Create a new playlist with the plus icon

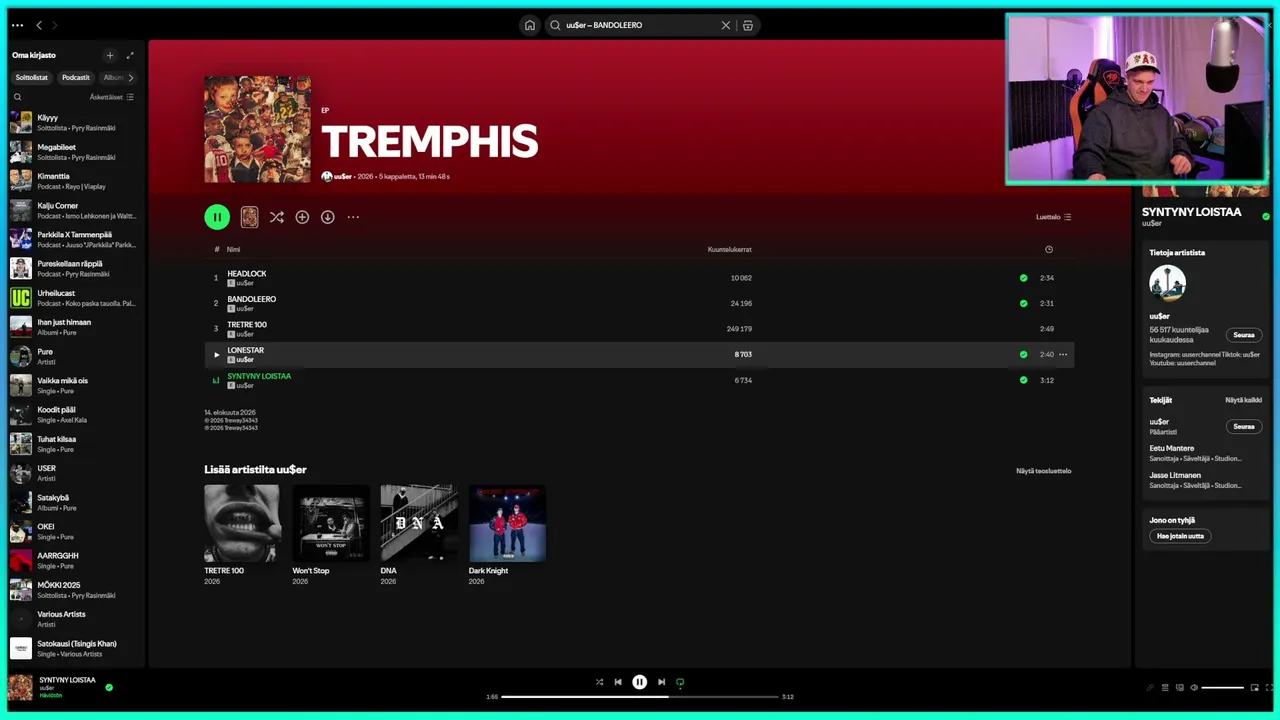110,55
